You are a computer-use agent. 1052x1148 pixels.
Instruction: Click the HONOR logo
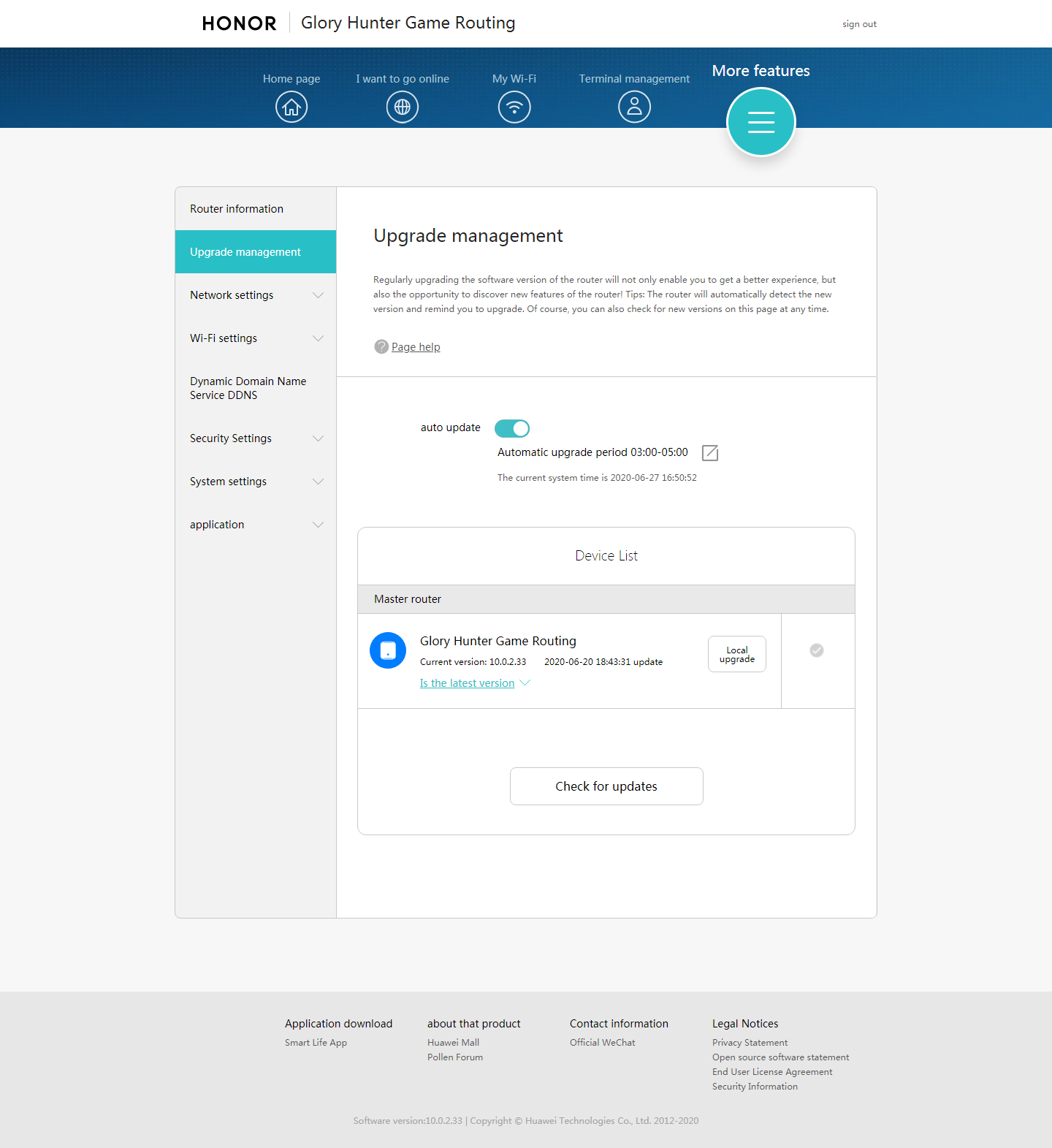[x=240, y=23]
